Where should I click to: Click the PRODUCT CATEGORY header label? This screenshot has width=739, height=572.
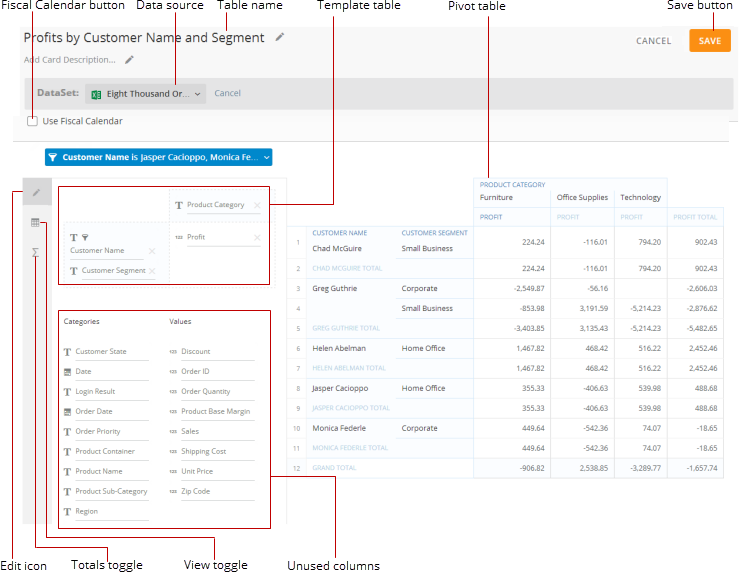click(x=512, y=185)
